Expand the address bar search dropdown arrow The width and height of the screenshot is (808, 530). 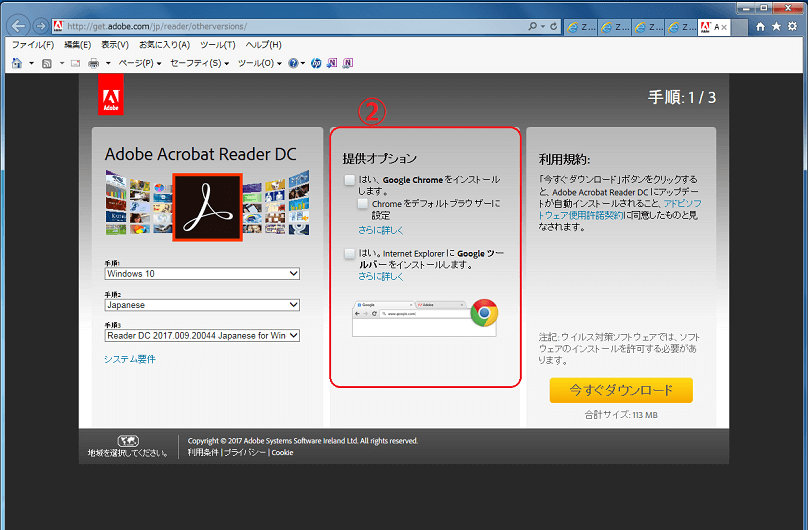click(x=543, y=26)
